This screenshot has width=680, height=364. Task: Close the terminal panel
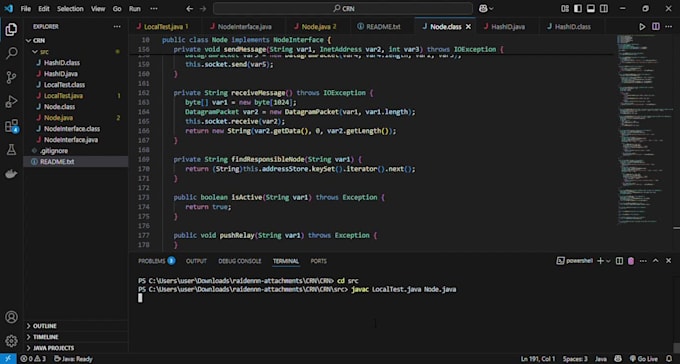668,261
